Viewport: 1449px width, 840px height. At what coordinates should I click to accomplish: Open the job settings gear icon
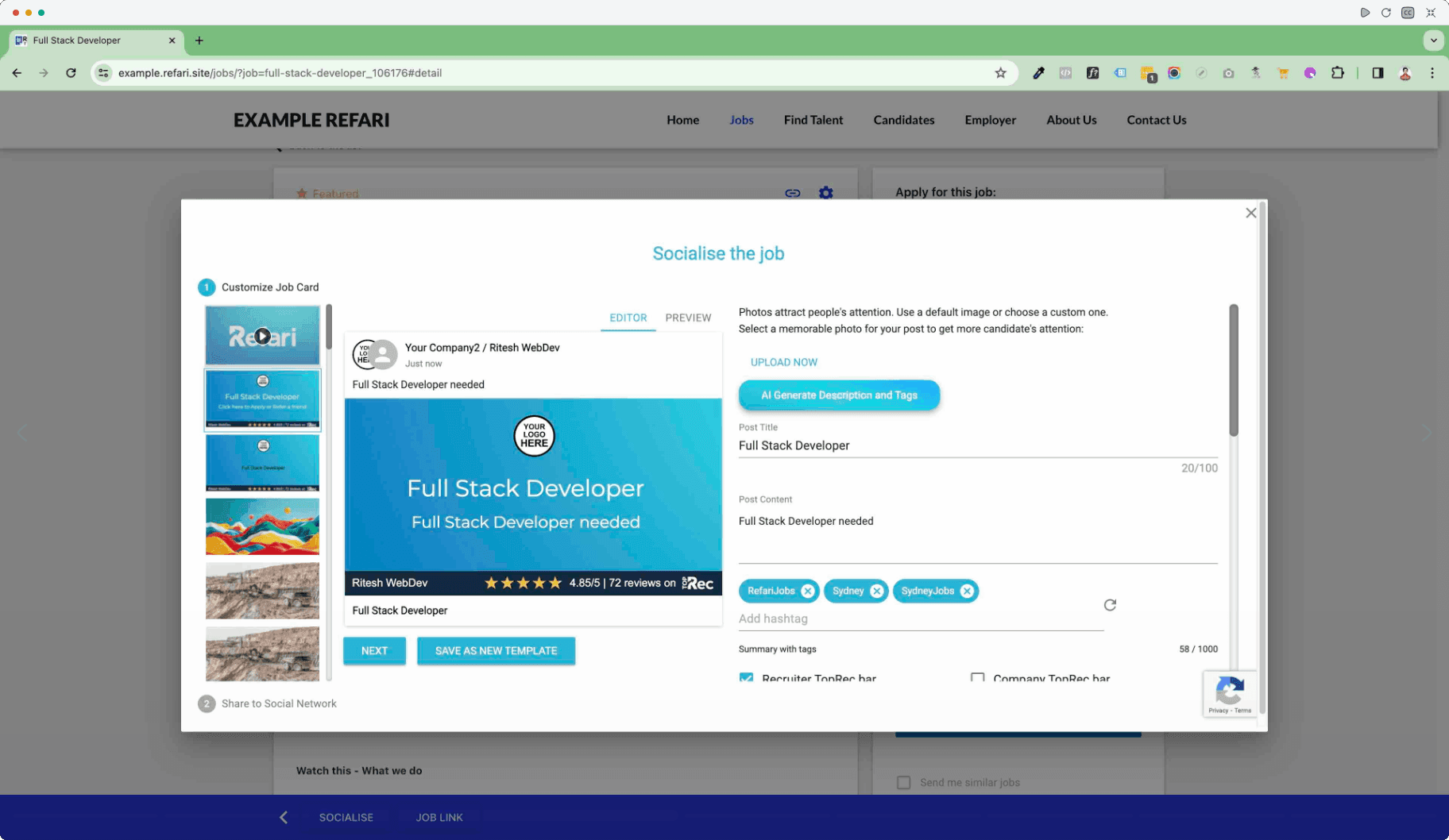point(825,193)
